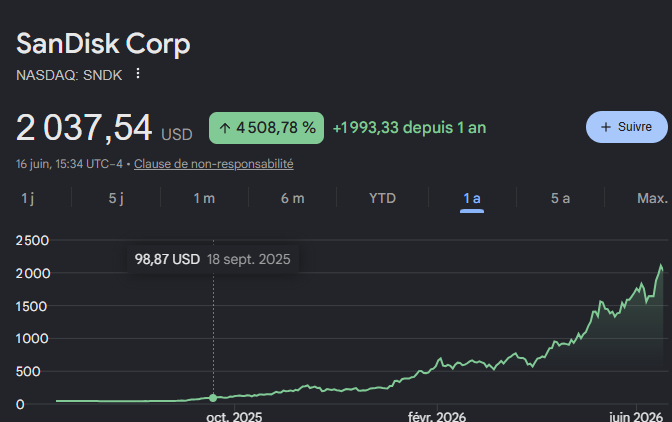The width and height of the screenshot is (672, 422).
Task: Open the three-dot options menu beside SNDK
Action: click(x=138, y=74)
